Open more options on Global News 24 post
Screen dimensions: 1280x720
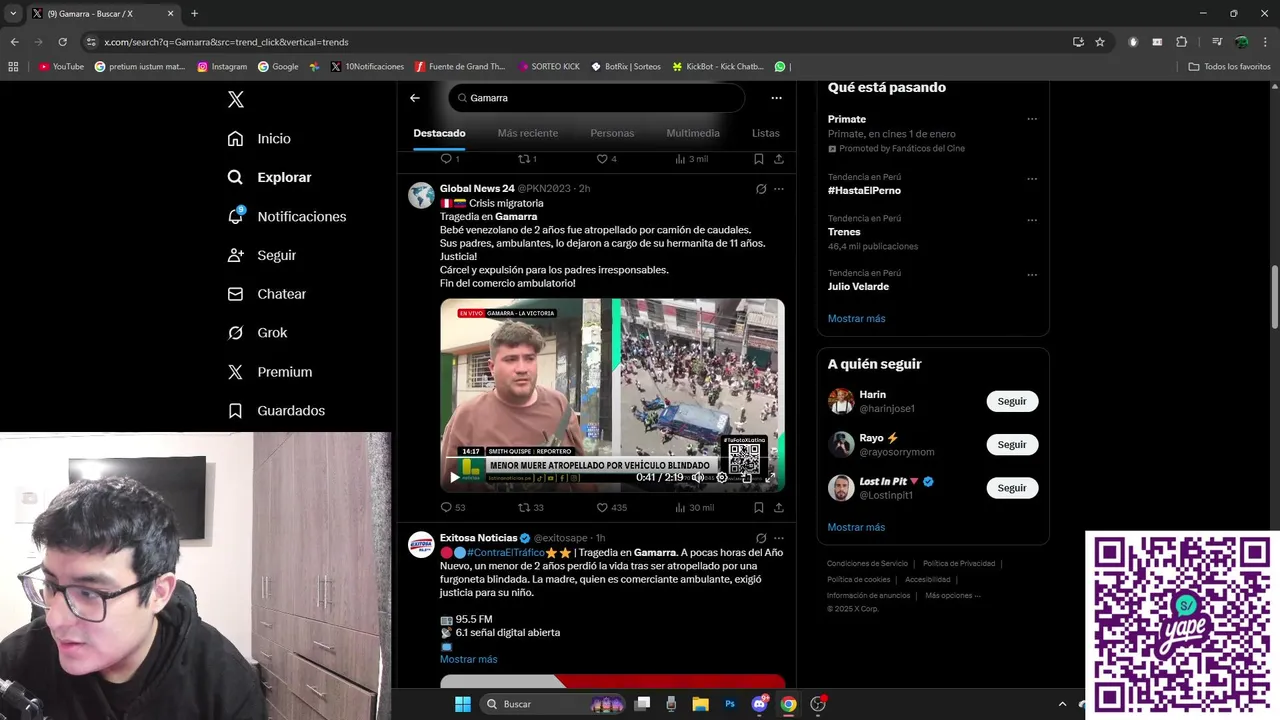click(779, 188)
